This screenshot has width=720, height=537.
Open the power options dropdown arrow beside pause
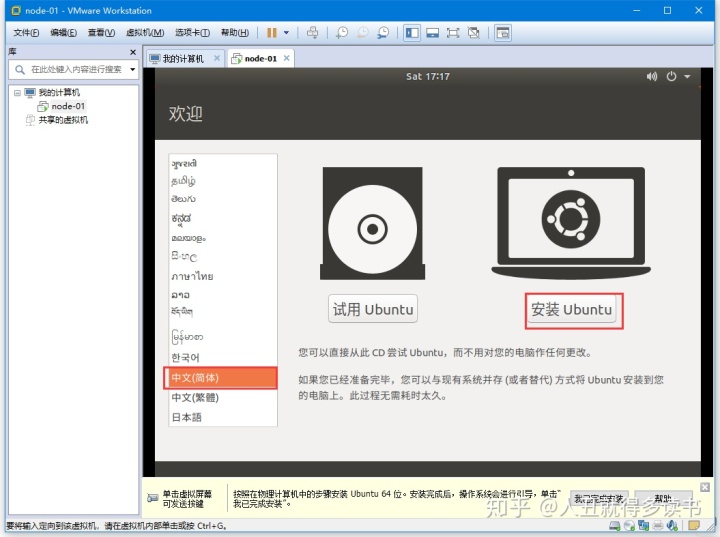point(287,33)
